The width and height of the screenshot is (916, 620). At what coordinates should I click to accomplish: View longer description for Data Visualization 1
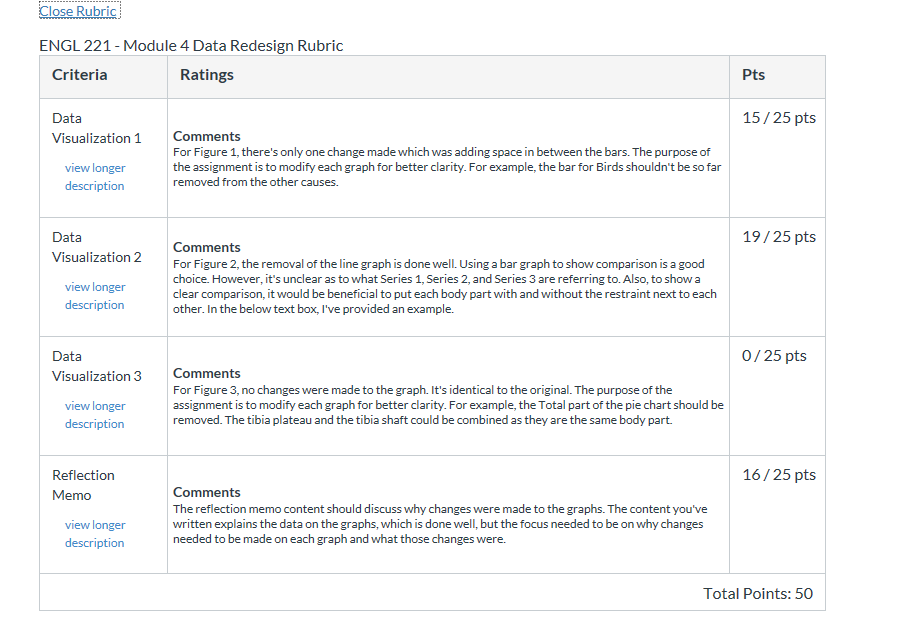[x=95, y=176]
